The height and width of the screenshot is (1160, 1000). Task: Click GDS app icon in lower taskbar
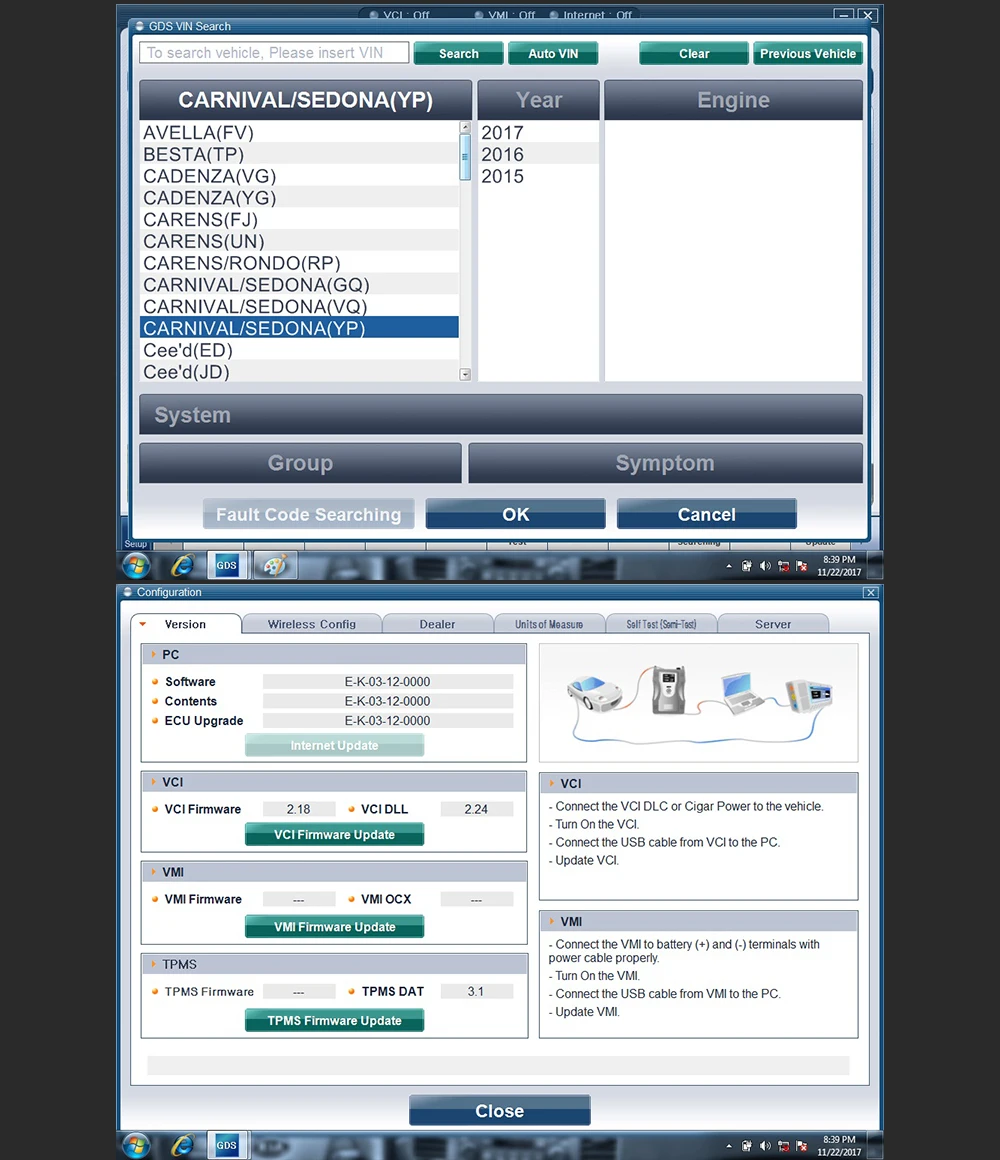pyautogui.click(x=226, y=1145)
